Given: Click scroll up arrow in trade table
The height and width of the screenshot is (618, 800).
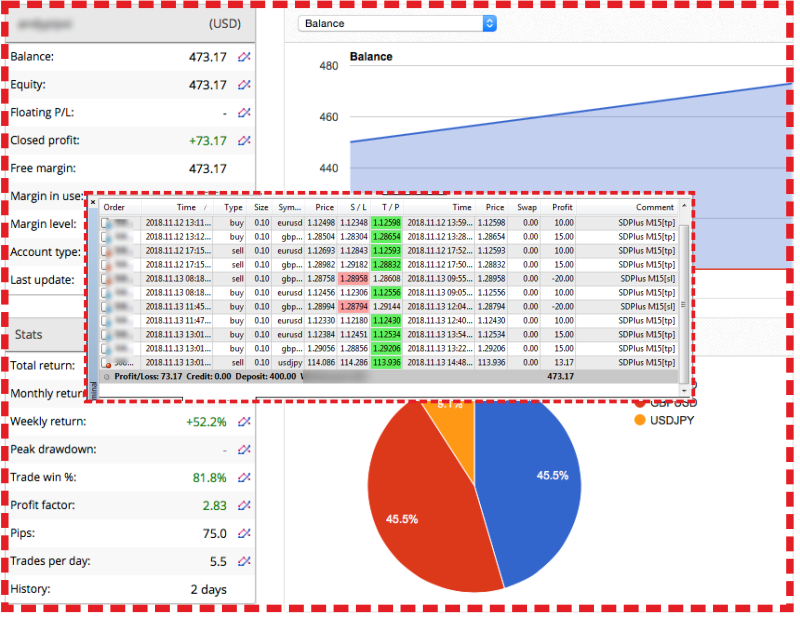Looking at the screenshot, I should point(684,205).
